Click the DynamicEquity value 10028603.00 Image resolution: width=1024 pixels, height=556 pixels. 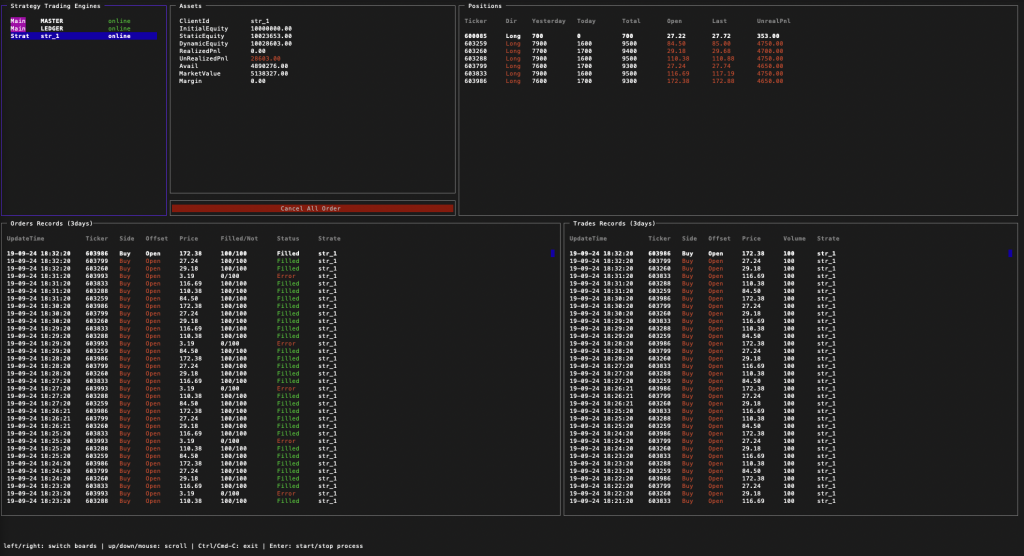pyautogui.click(x=271, y=44)
